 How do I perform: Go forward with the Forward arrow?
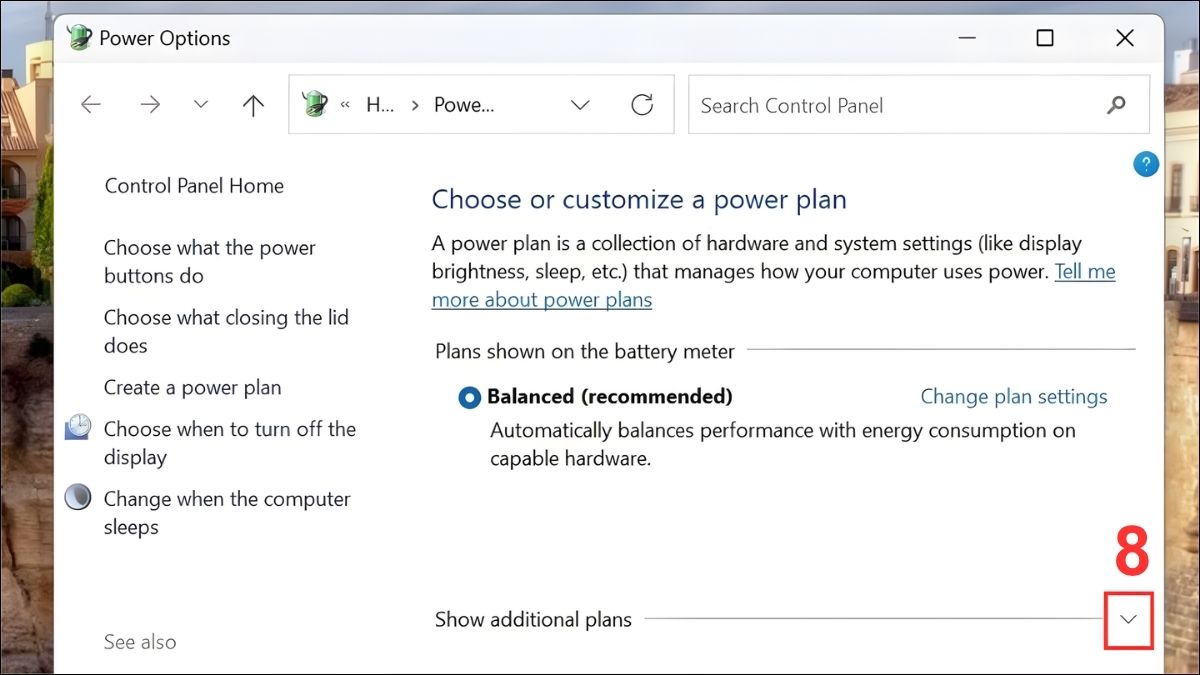tap(150, 105)
